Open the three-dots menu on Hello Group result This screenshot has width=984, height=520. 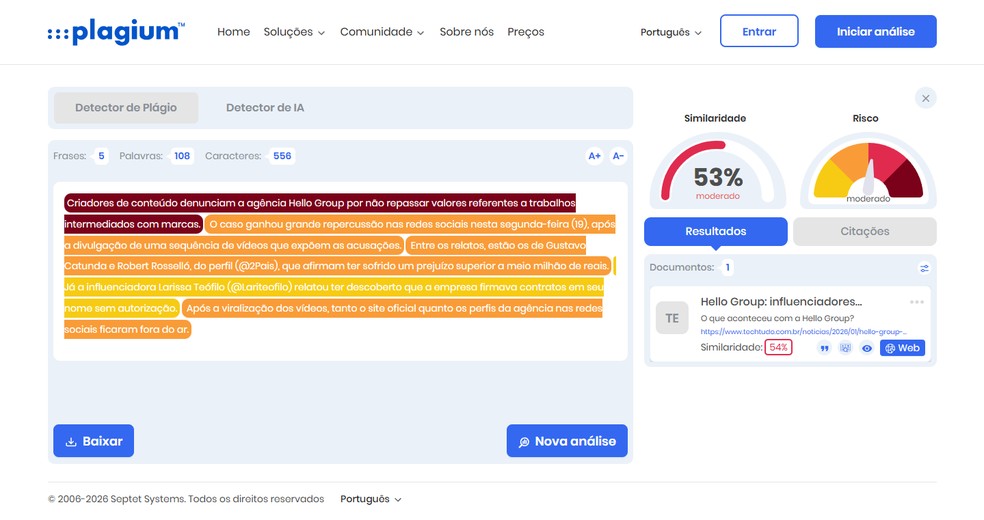917,302
